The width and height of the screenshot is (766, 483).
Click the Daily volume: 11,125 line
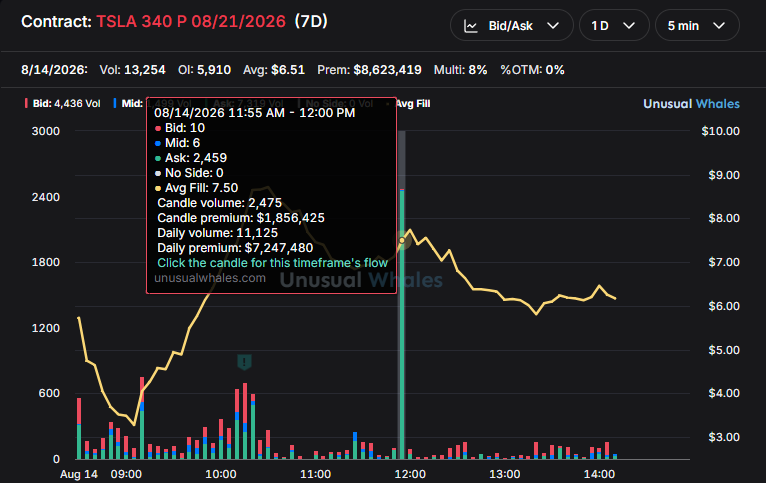(x=217, y=233)
